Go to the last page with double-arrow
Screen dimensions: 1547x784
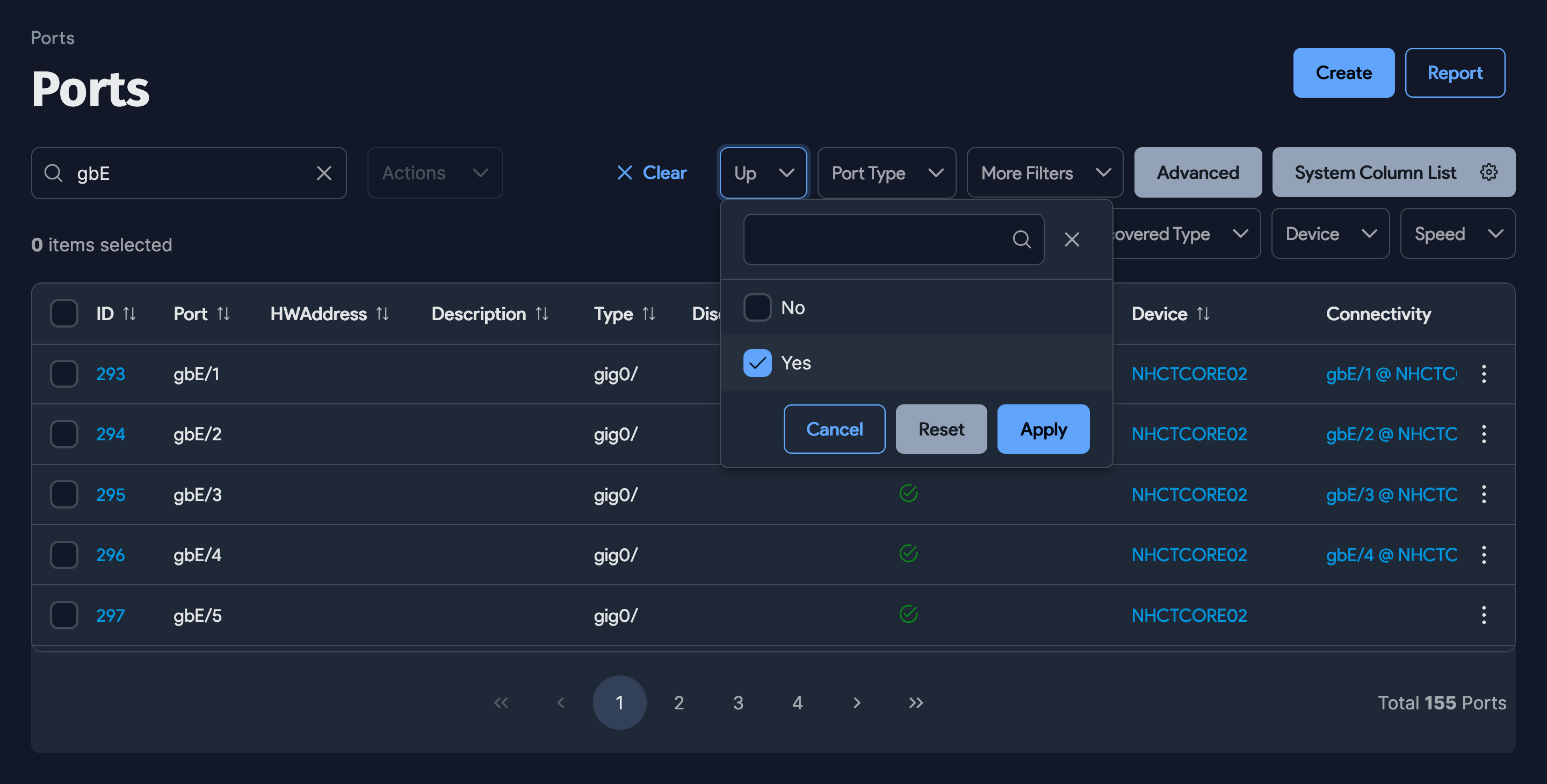click(x=915, y=702)
